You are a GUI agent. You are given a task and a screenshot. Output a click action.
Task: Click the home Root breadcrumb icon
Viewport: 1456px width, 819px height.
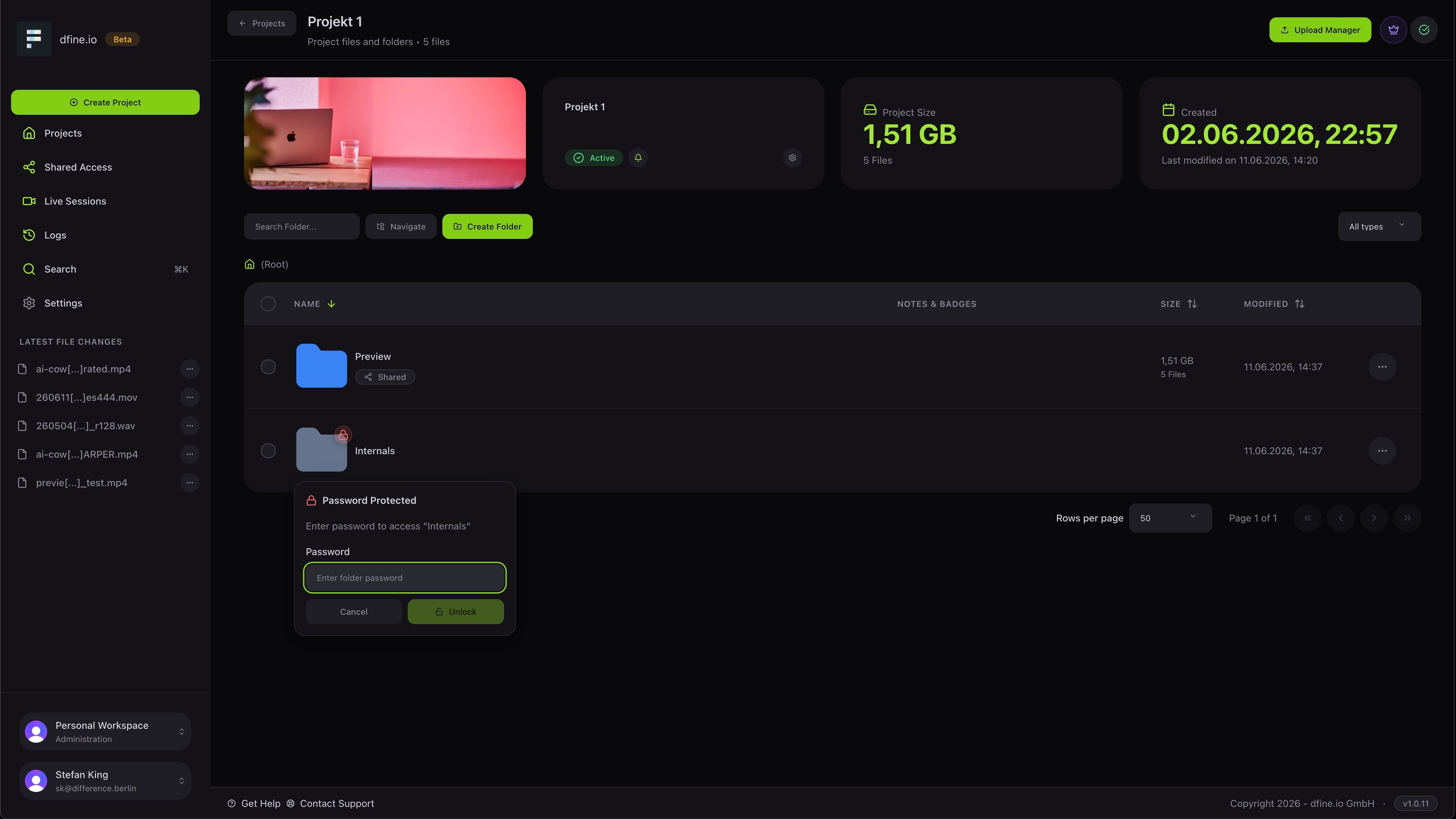(249, 264)
